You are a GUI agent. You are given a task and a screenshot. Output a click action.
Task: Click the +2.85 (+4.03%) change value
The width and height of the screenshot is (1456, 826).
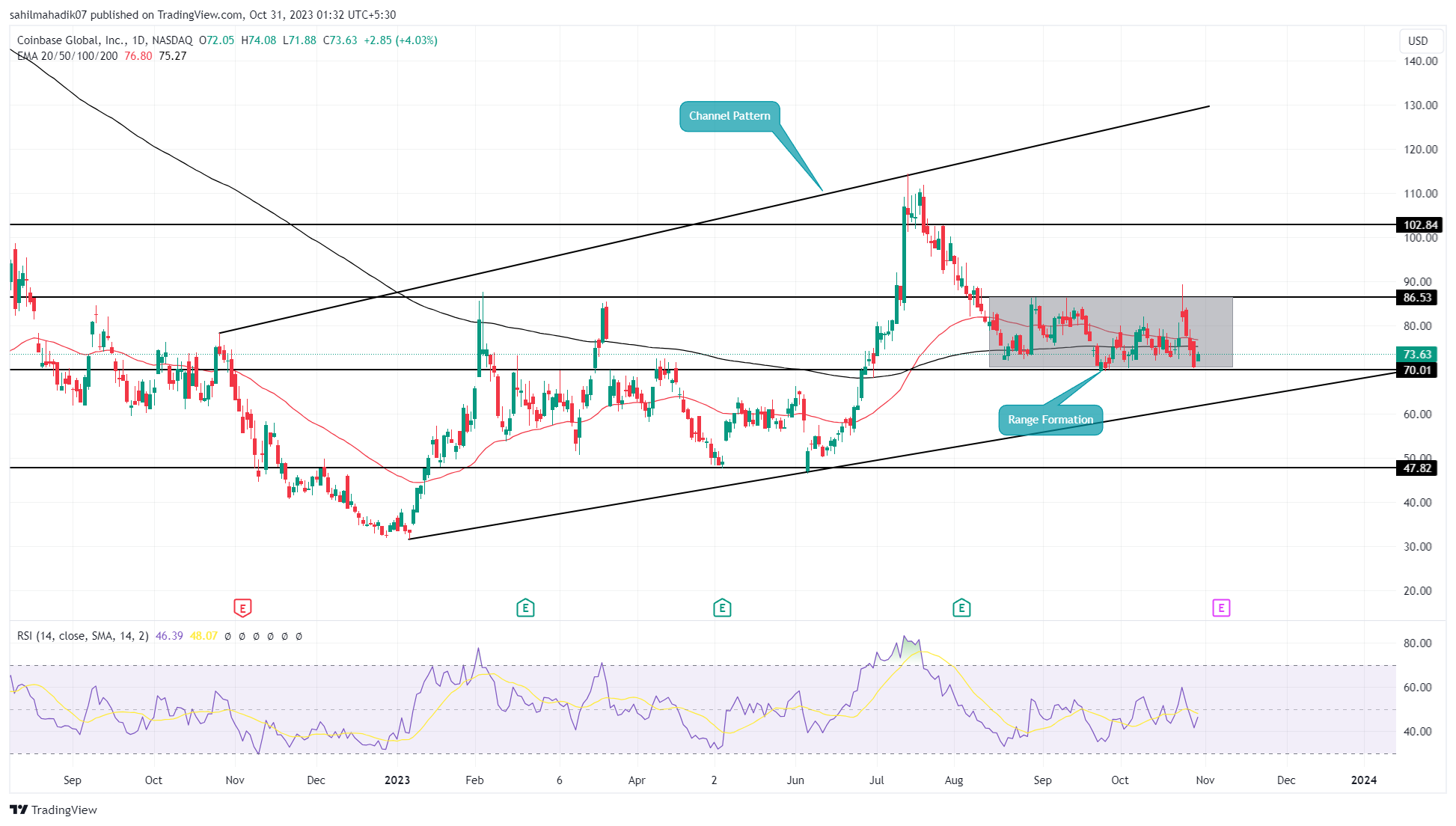(400, 40)
